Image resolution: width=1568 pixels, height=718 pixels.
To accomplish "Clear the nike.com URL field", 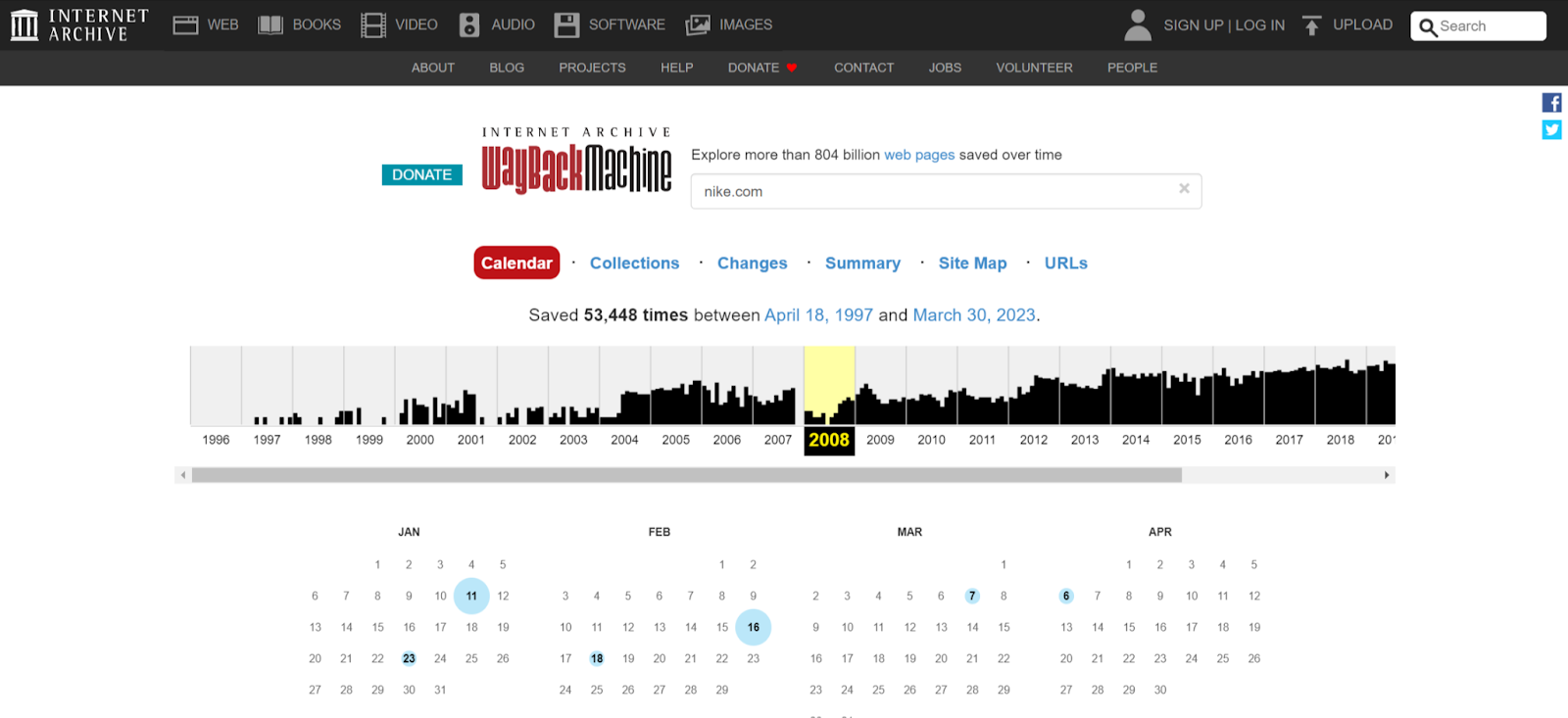I will click(1184, 188).
